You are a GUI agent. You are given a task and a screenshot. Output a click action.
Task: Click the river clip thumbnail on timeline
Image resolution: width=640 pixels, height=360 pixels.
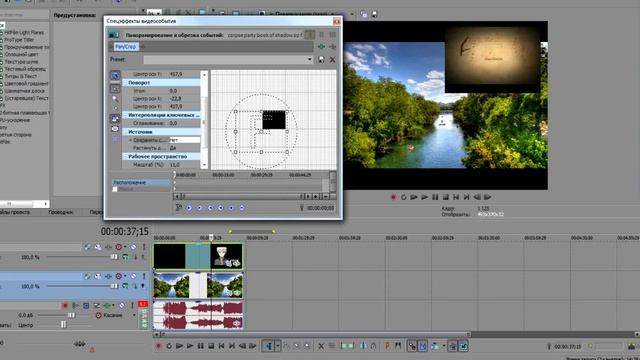pyautogui.click(x=198, y=285)
